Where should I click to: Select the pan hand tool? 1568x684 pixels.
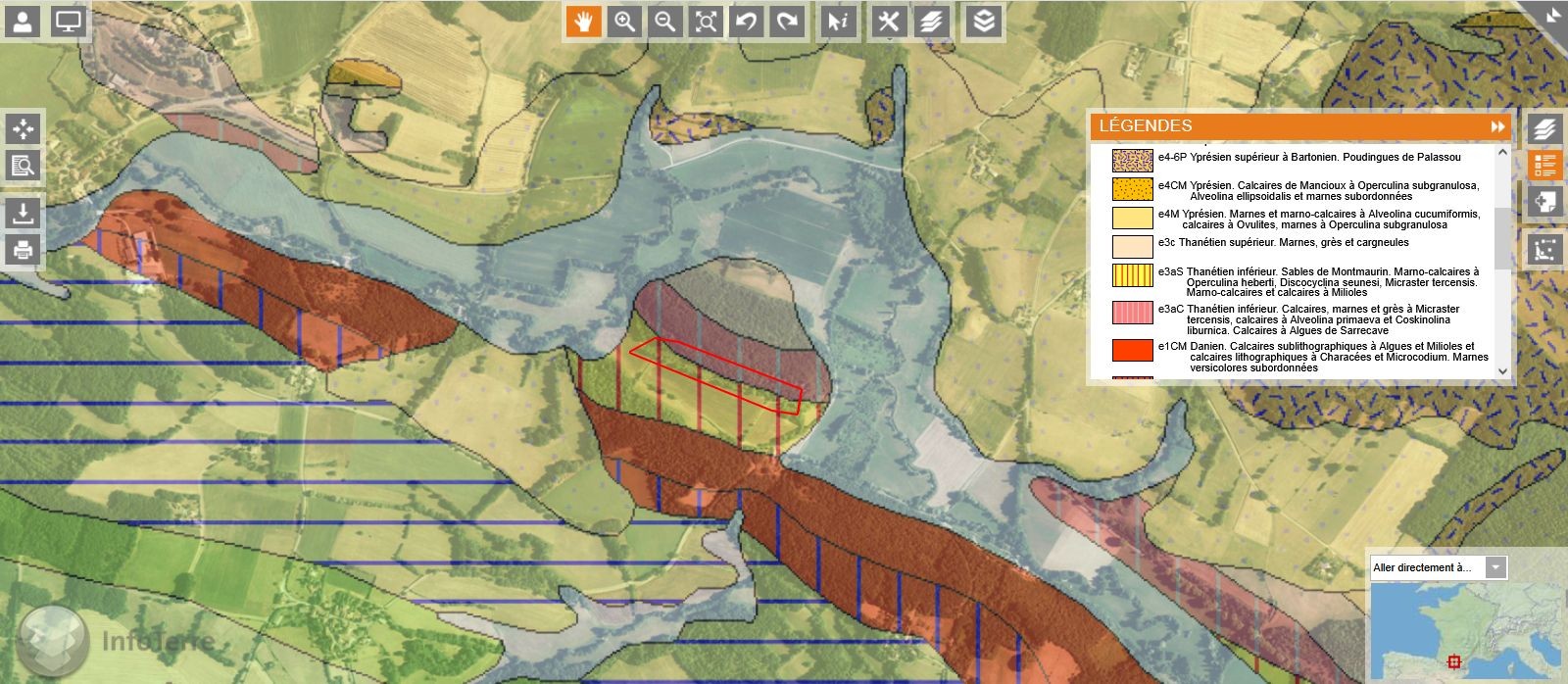point(583,22)
